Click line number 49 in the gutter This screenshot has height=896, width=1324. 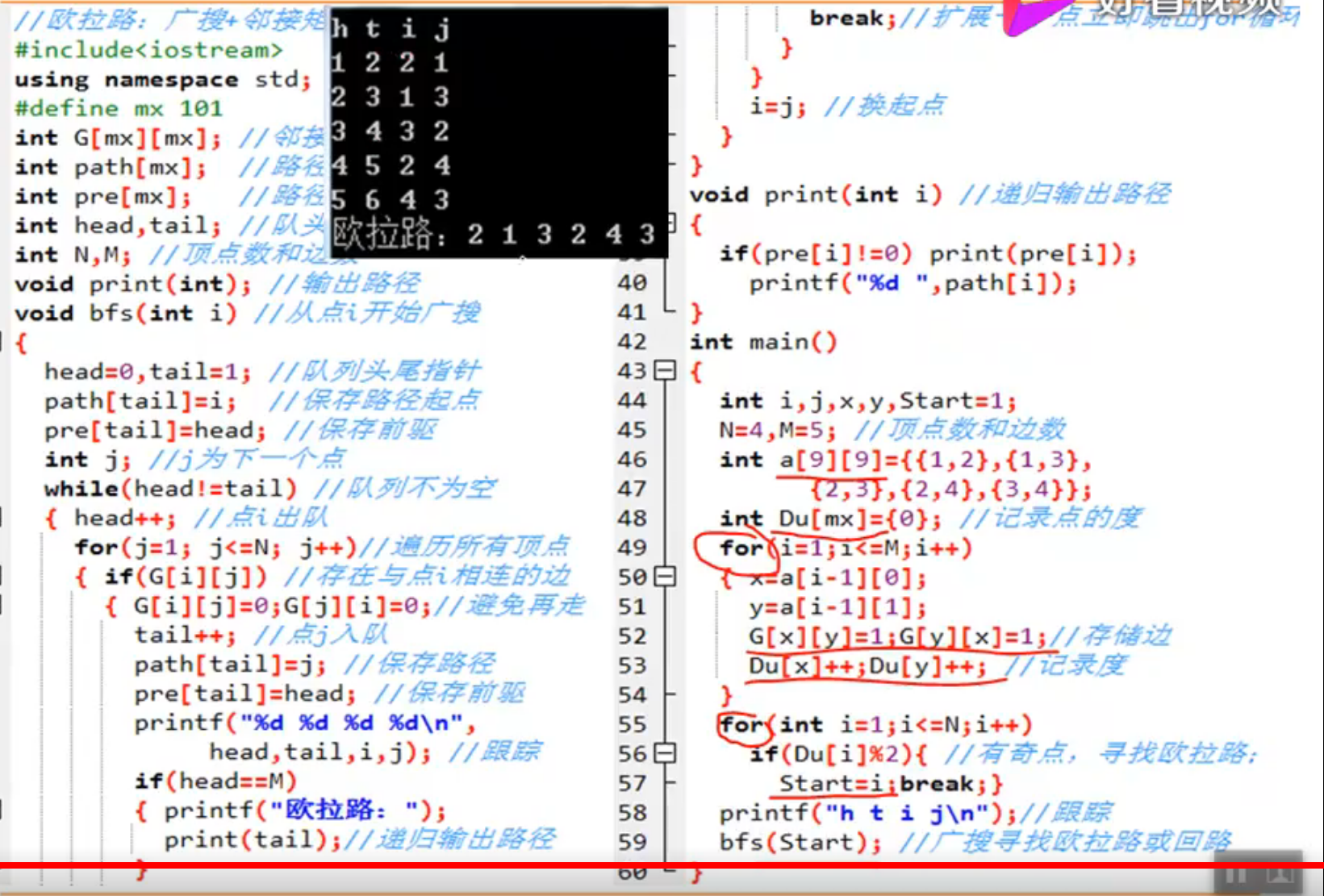[633, 548]
